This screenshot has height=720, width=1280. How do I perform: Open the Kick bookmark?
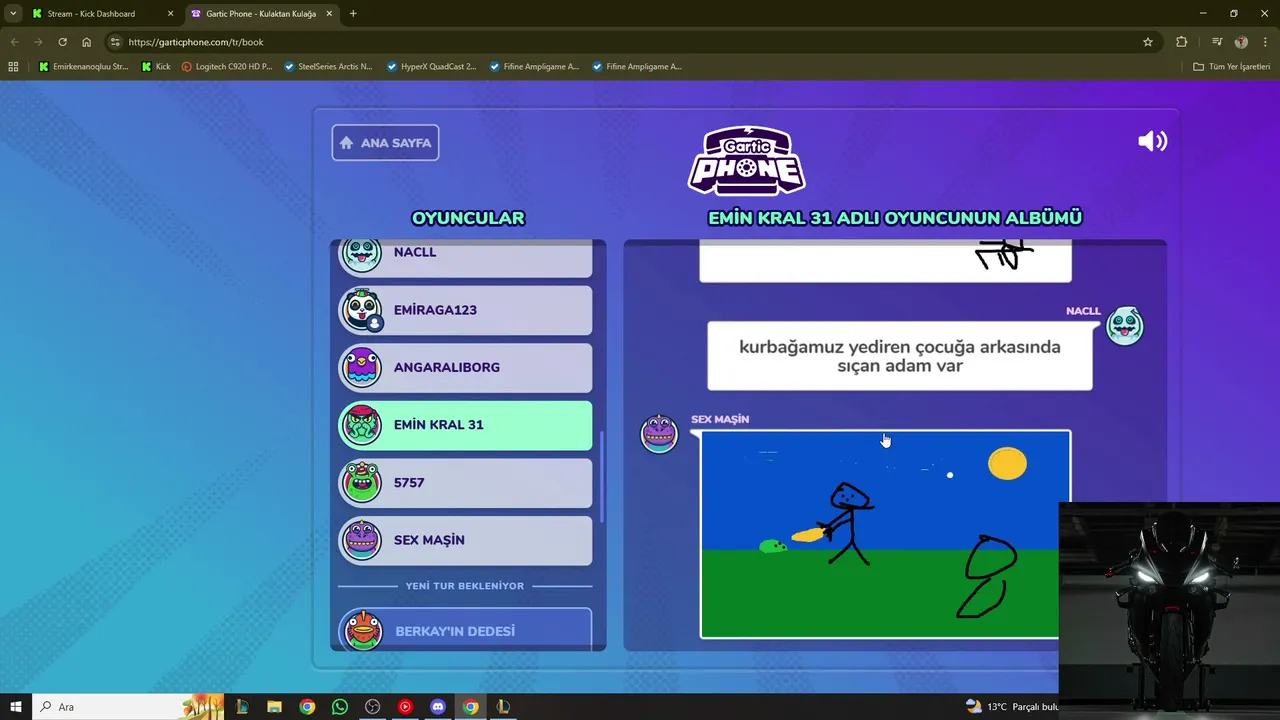(156, 67)
